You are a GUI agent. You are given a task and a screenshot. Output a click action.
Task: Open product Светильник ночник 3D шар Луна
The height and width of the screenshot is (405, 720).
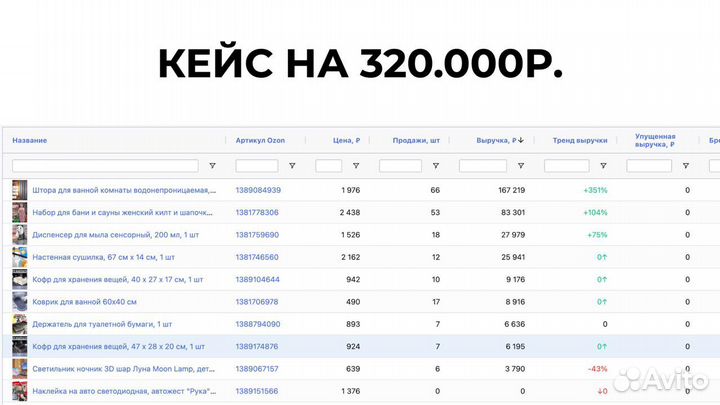point(124,369)
